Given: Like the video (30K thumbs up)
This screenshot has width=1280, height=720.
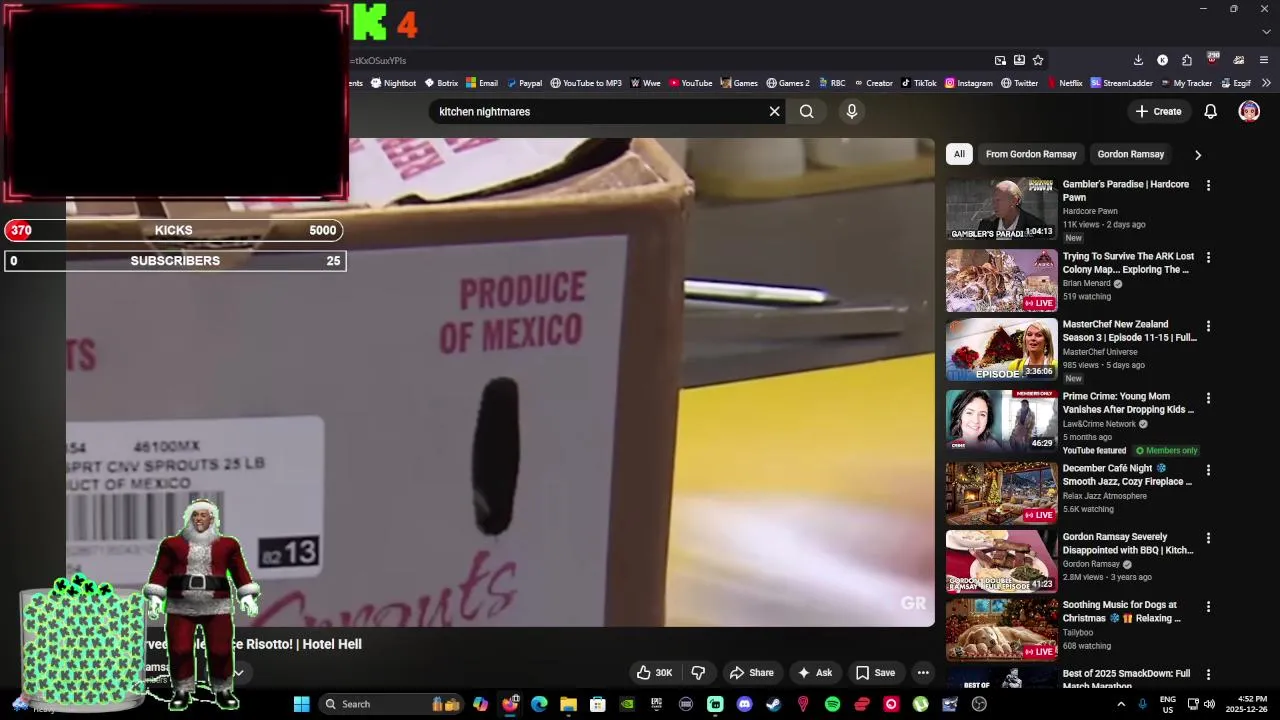Looking at the screenshot, I should click(x=655, y=673).
